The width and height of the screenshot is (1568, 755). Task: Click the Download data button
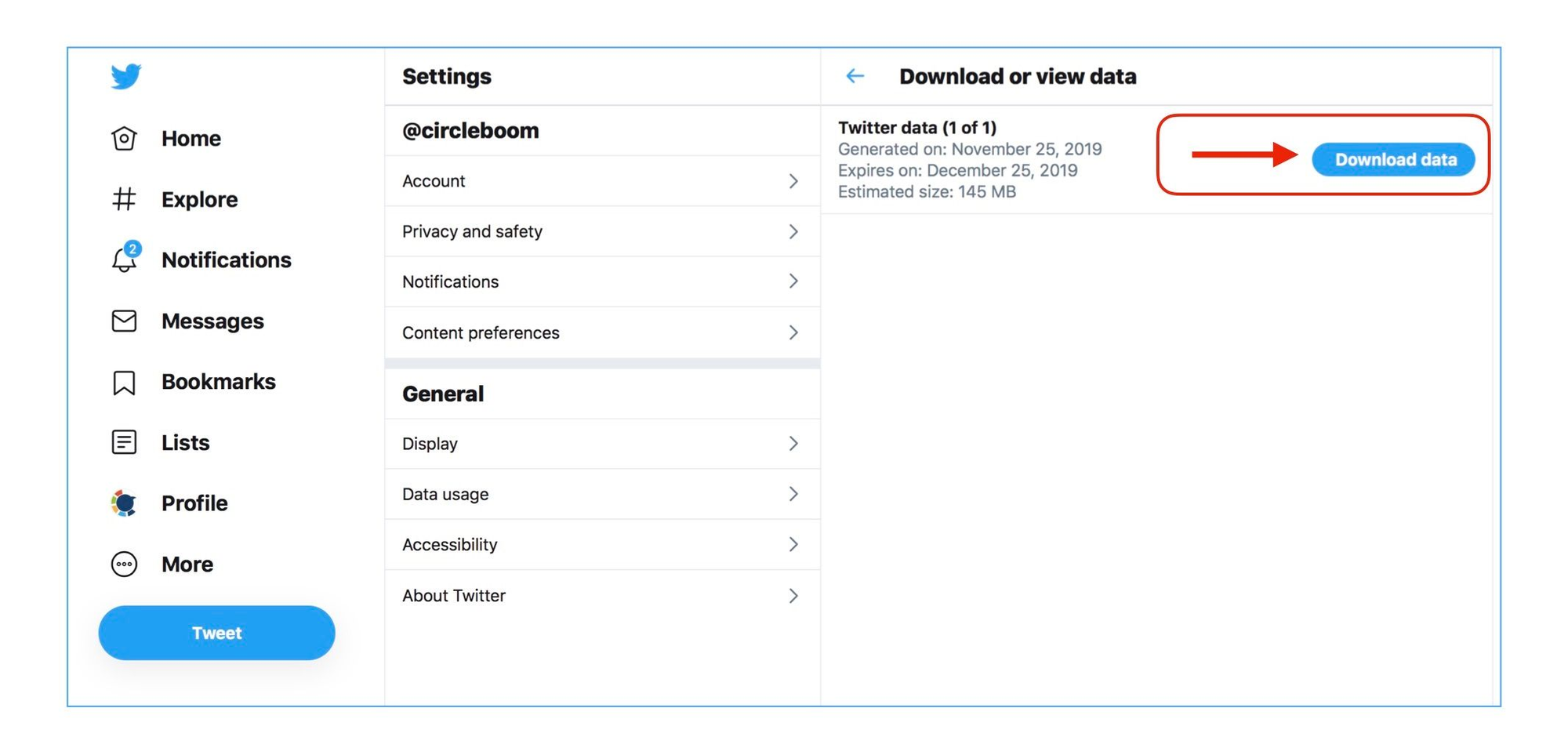coord(1394,159)
